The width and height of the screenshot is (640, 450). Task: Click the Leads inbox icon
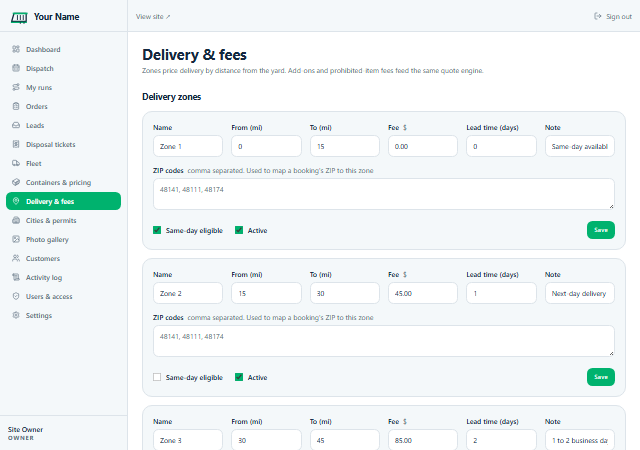coord(16,125)
